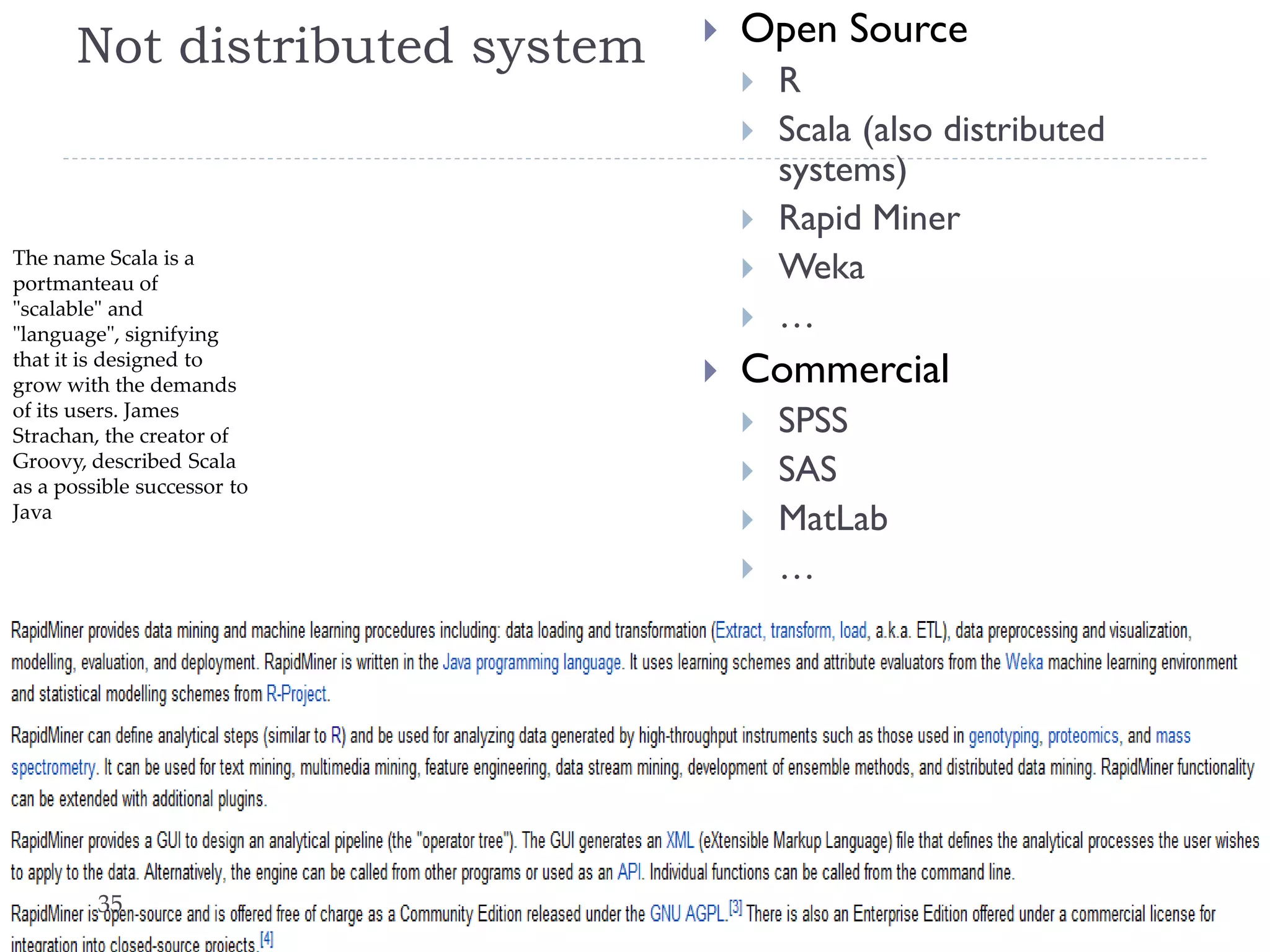Follow the GNU AGPL link
This screenshot has width=1270, height=952.
click(x=687, y=914)
